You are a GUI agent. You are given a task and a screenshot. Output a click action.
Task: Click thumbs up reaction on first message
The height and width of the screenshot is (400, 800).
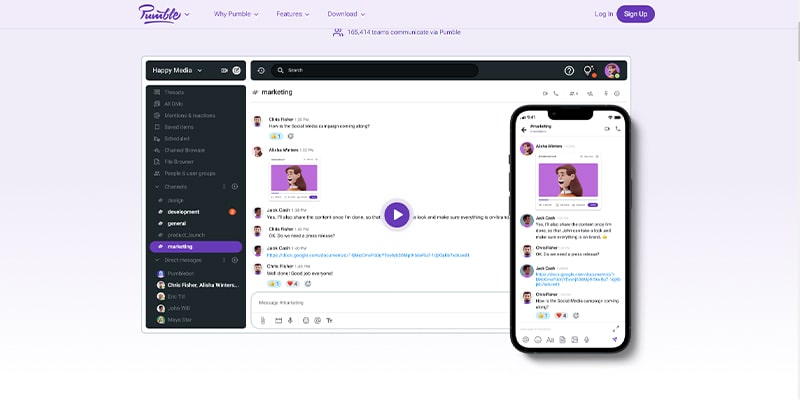click(276, 136)
